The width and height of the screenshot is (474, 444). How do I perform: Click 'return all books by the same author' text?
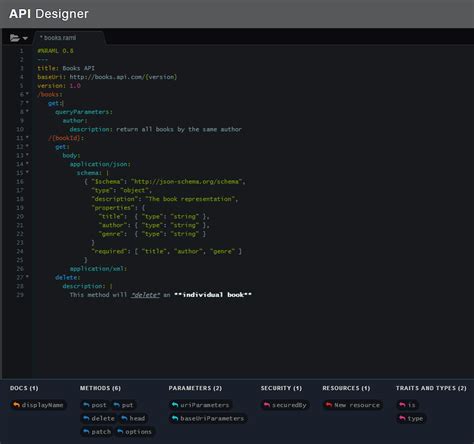pos(179,129)
